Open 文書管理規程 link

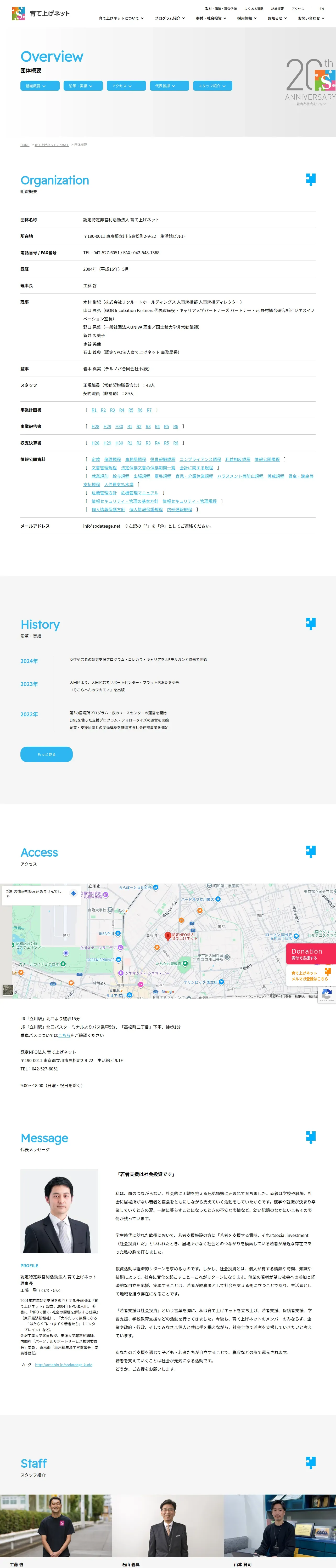[x=104, y=468]
